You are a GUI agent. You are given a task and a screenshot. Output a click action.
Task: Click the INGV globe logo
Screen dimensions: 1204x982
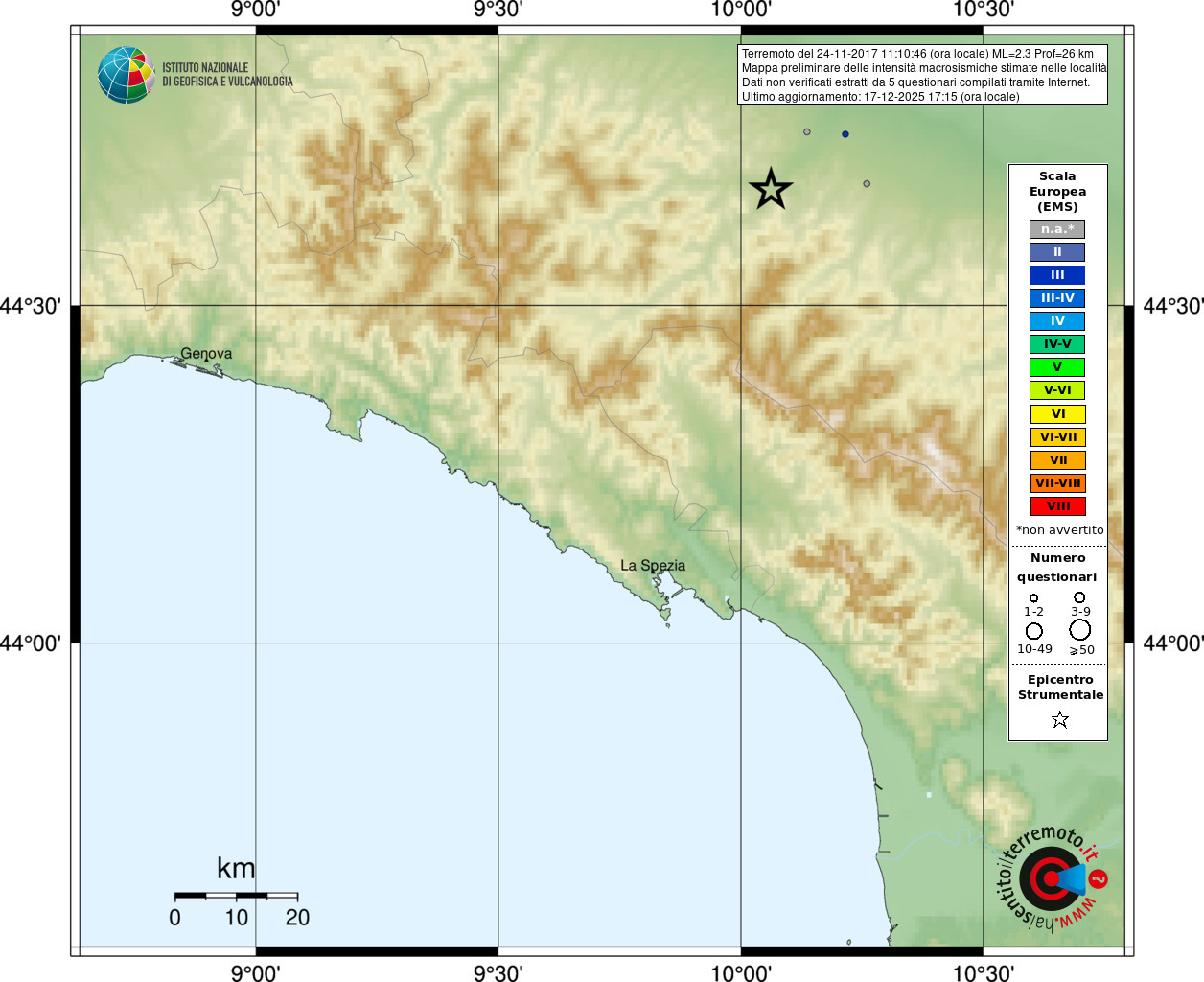click(x=126, y=75)
